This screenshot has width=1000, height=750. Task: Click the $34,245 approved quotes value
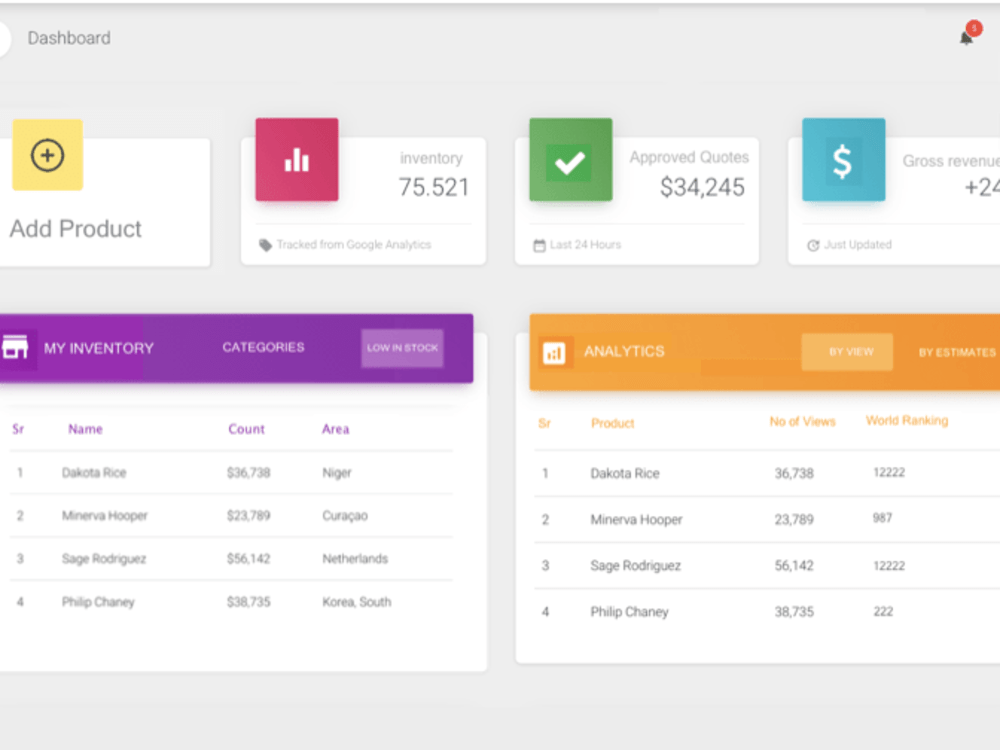[x=702, y=188]
